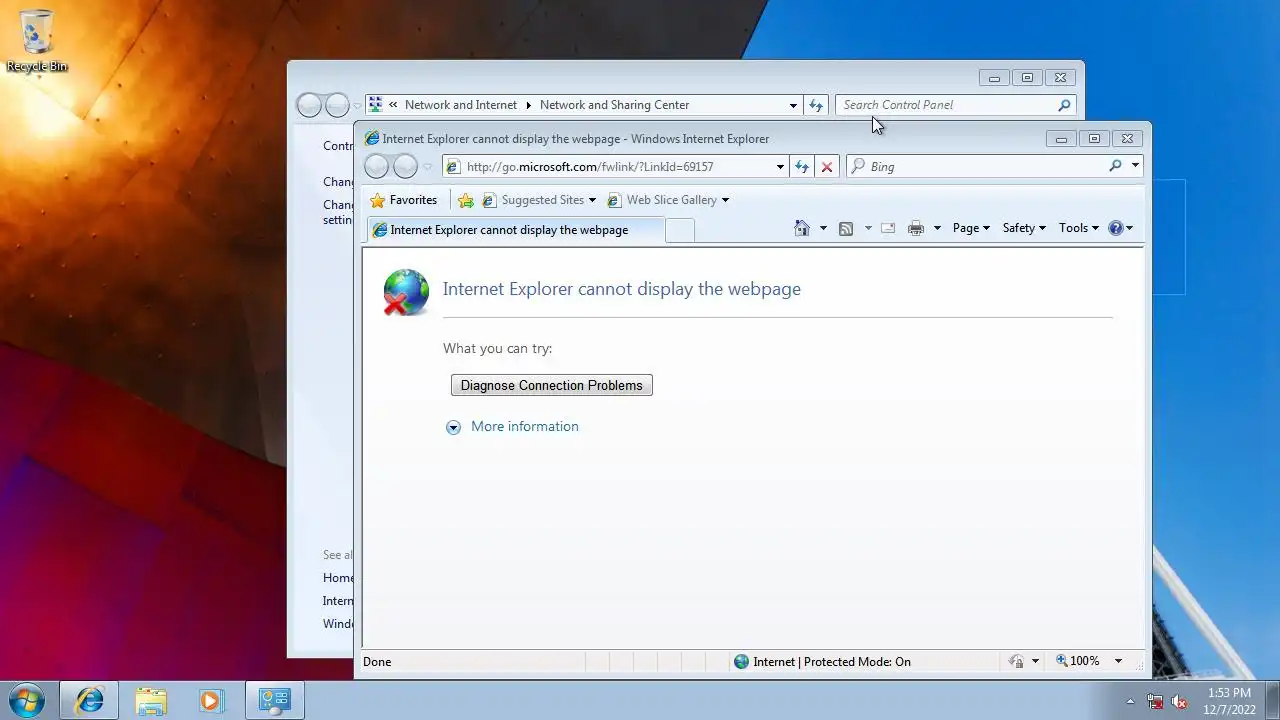Click the Control Panel refresh icon

click(816, 105)
